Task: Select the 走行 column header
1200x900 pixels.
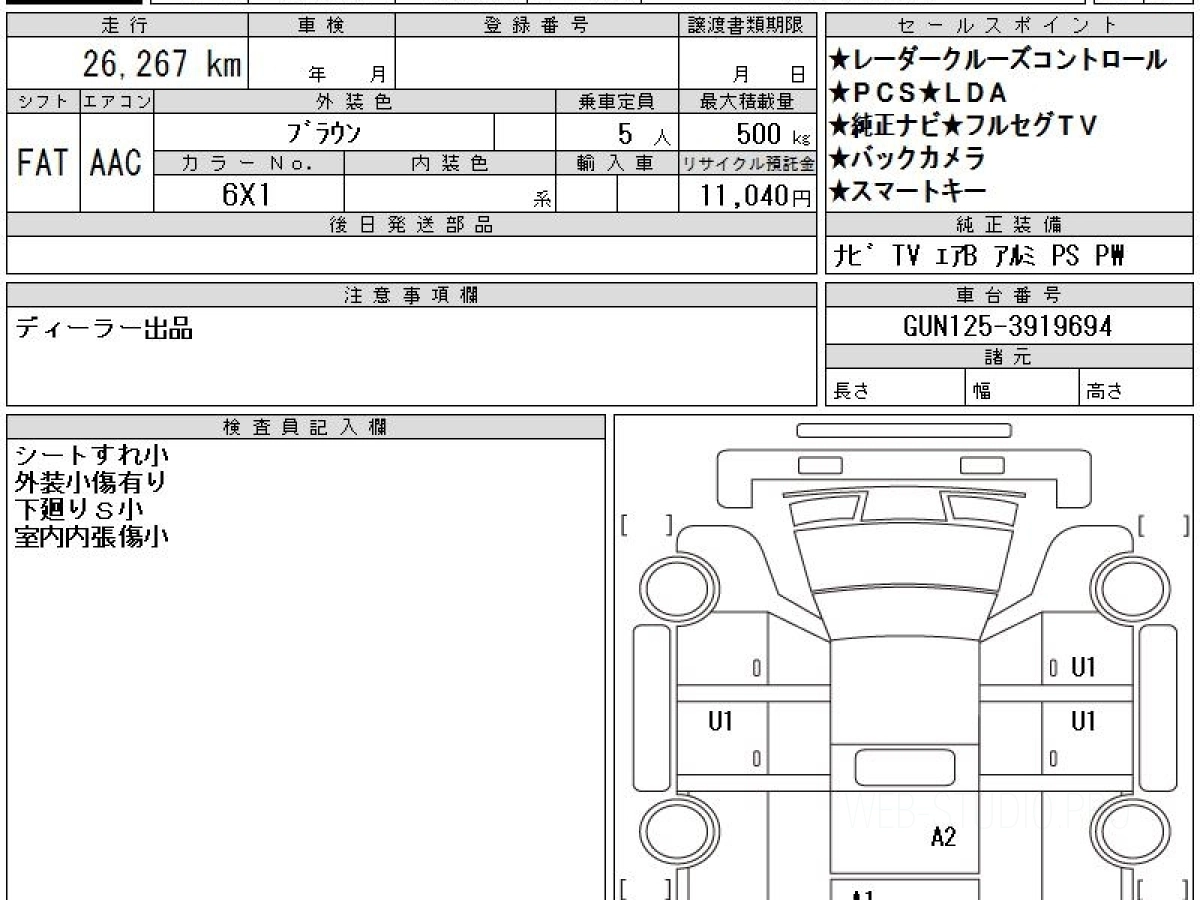Action: coord(125,26)
